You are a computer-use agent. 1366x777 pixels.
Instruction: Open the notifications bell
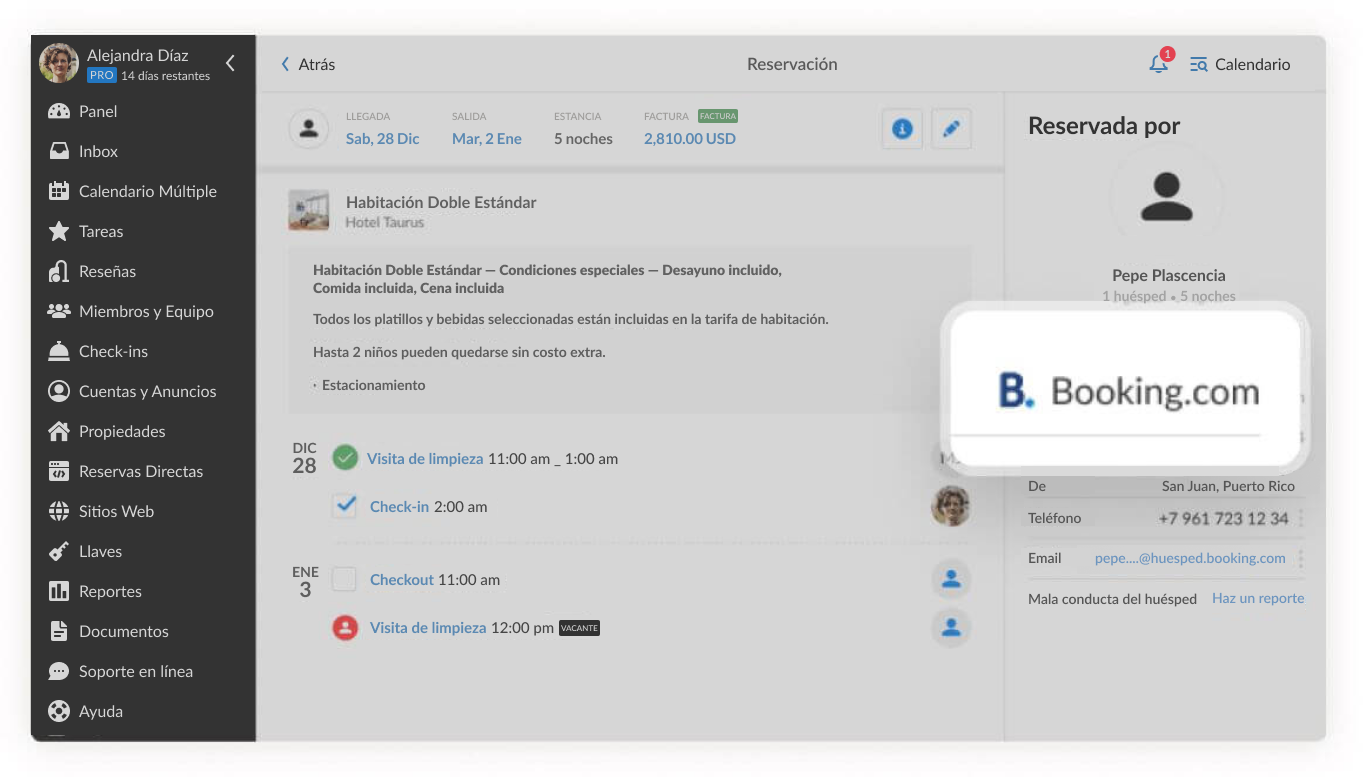pos(1158,64)
